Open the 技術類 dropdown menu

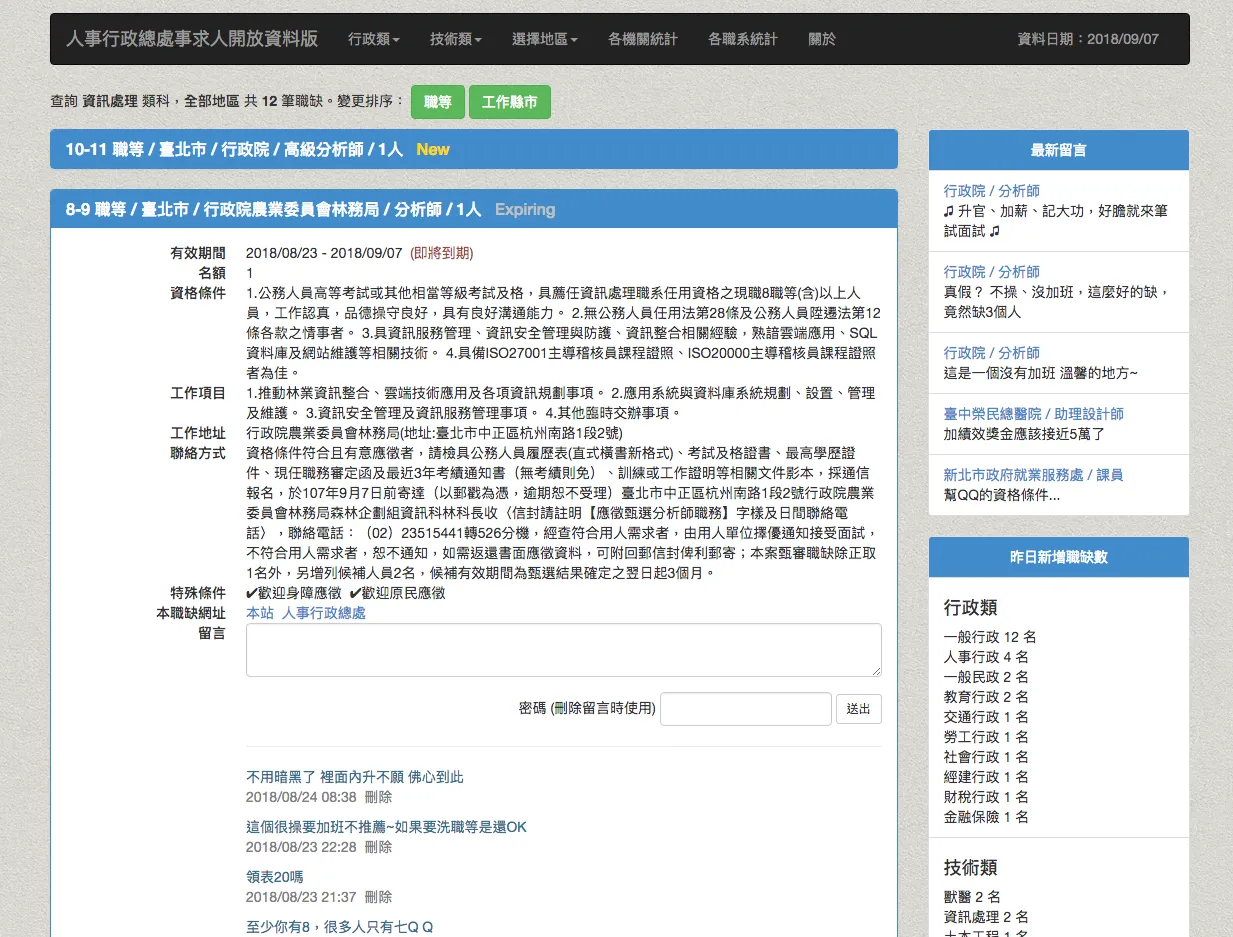click(455, 39)
